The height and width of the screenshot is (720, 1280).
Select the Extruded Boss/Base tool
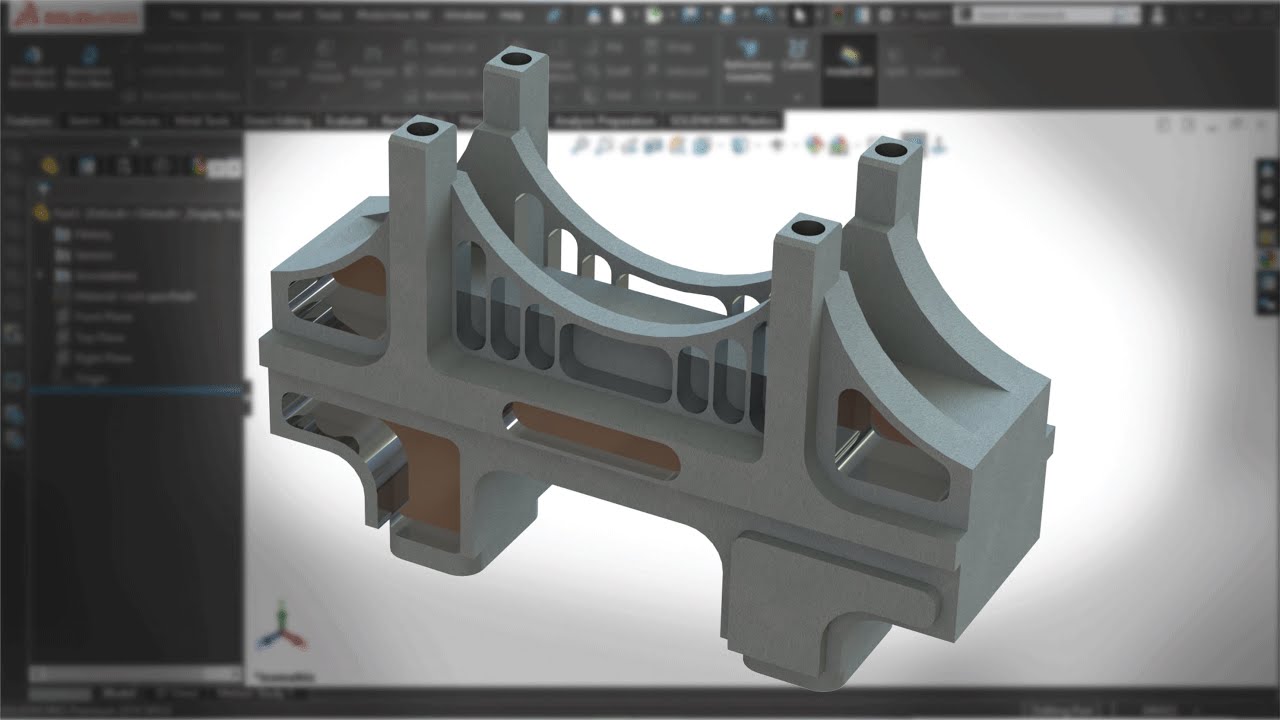tap(33, 66)
